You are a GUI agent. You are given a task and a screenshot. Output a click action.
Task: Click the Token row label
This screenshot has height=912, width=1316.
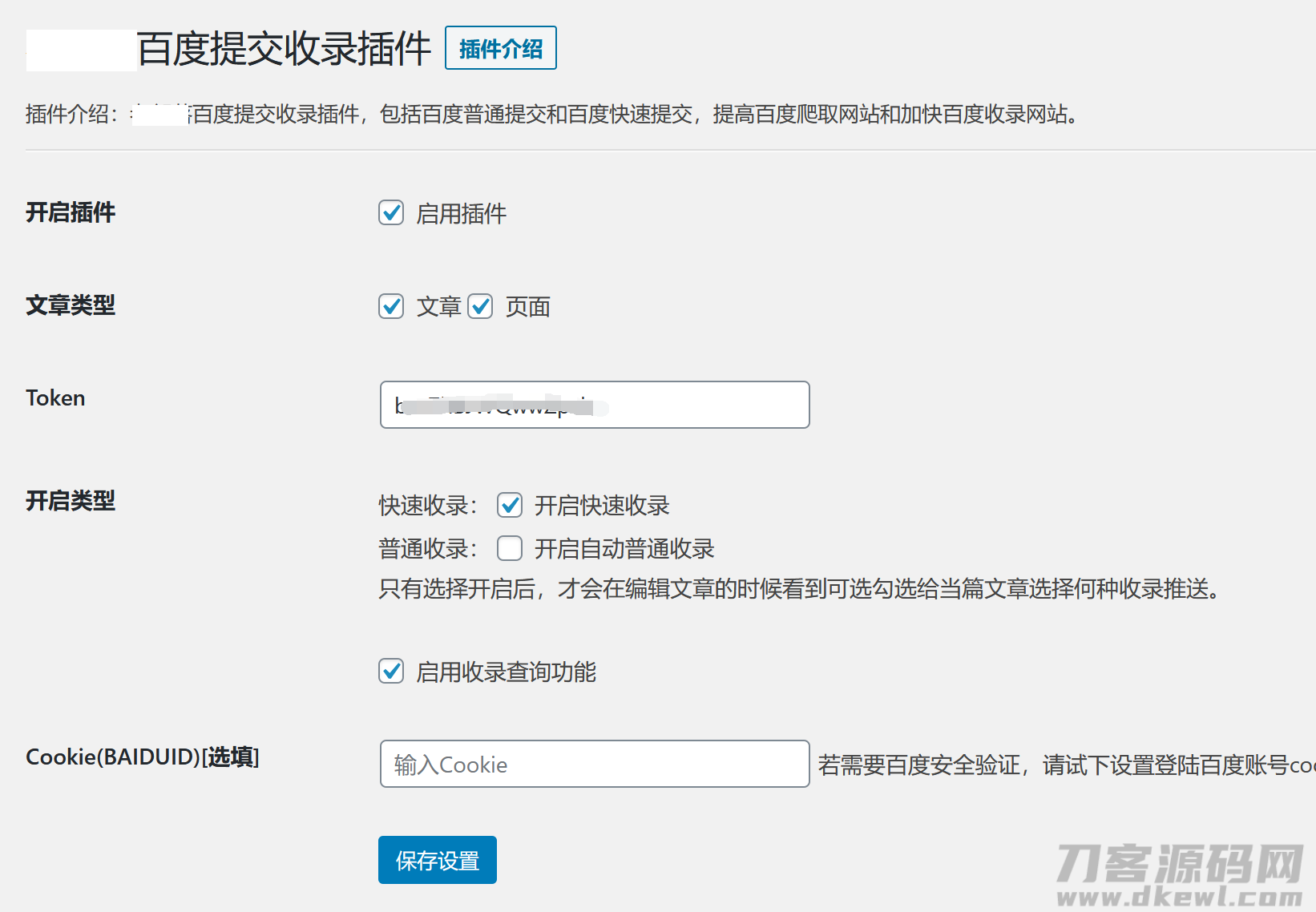(x=55, y=398)
